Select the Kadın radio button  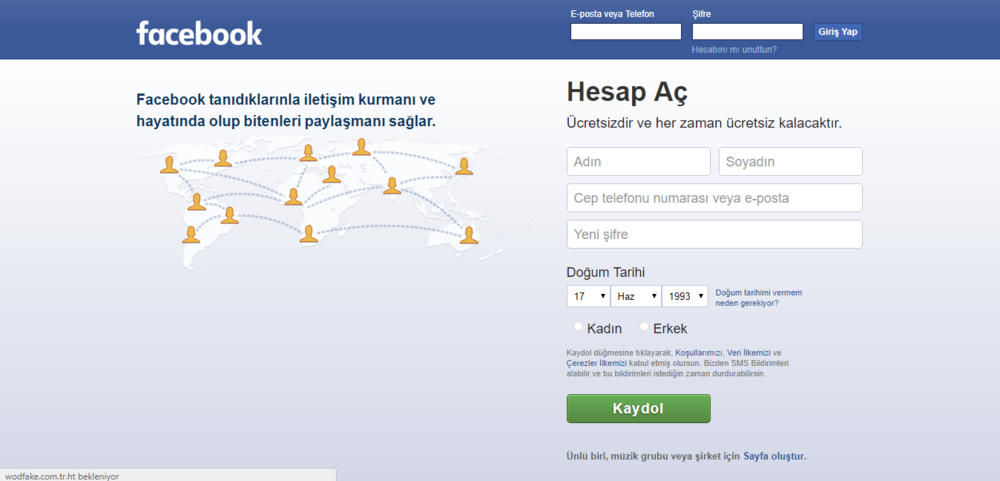click(x=578, y=327)
